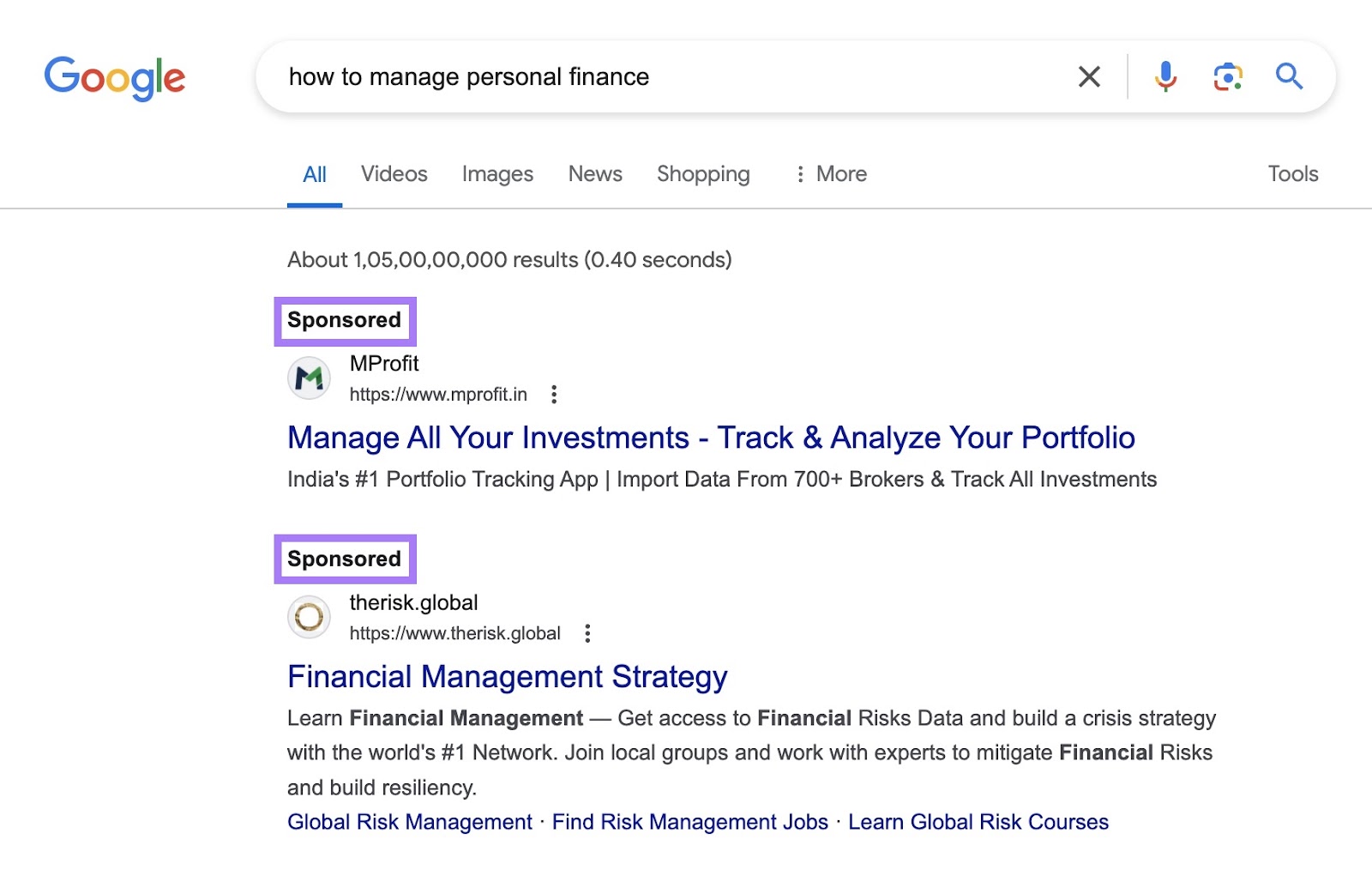Clear the search query with the X icon

pyautogui.click(x=1088, y=76)
